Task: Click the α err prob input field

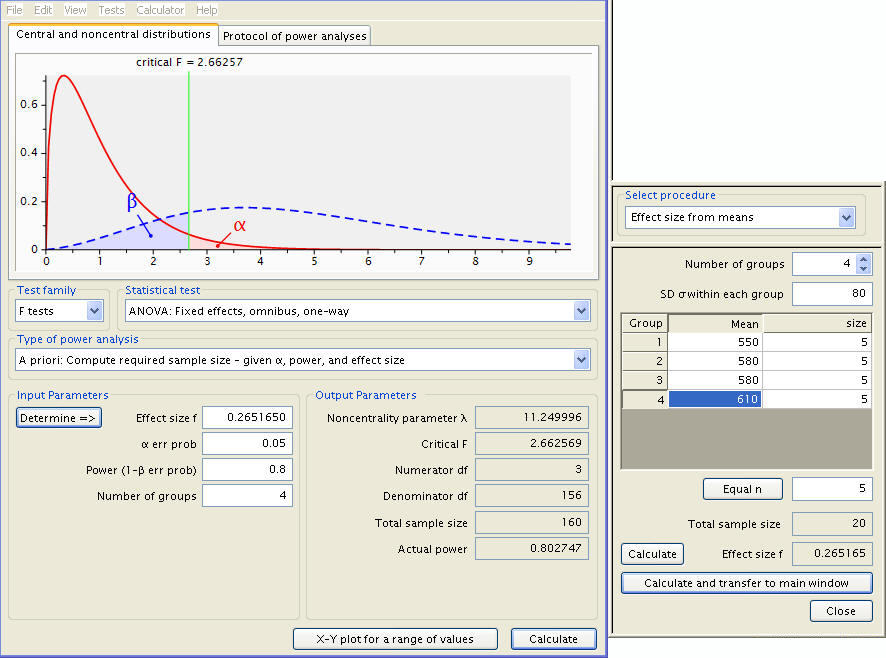Action: coord(246,443)
